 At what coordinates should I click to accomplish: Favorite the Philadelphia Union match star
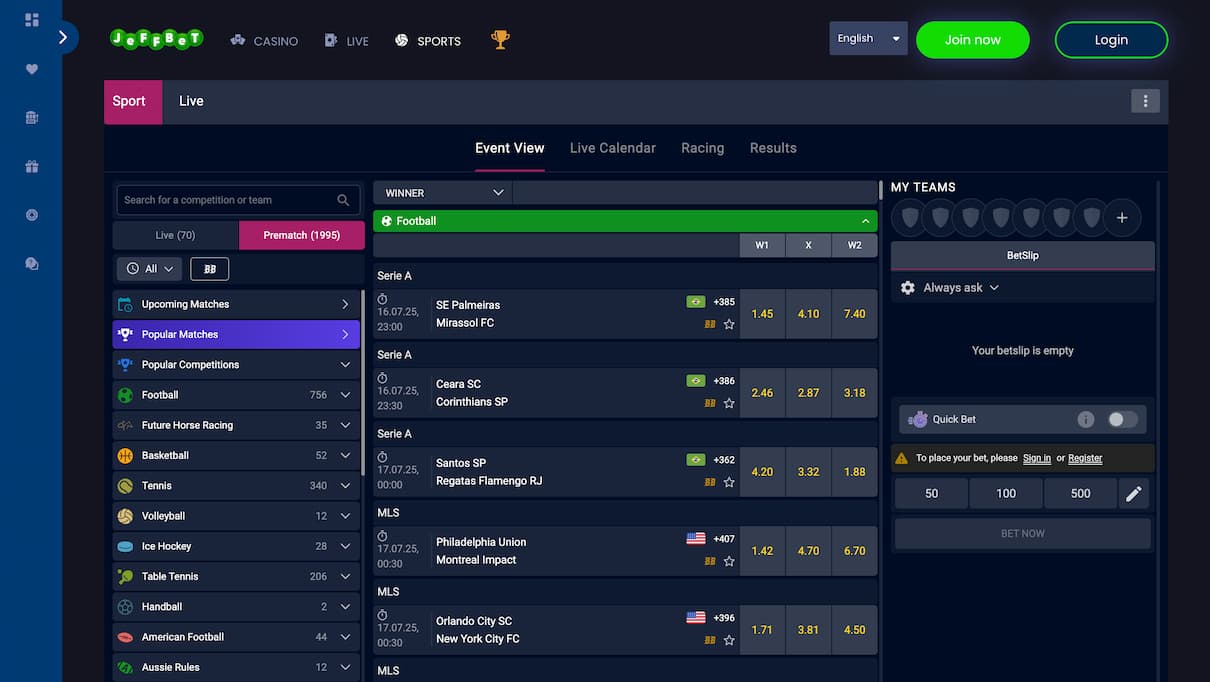click(729, 561)
